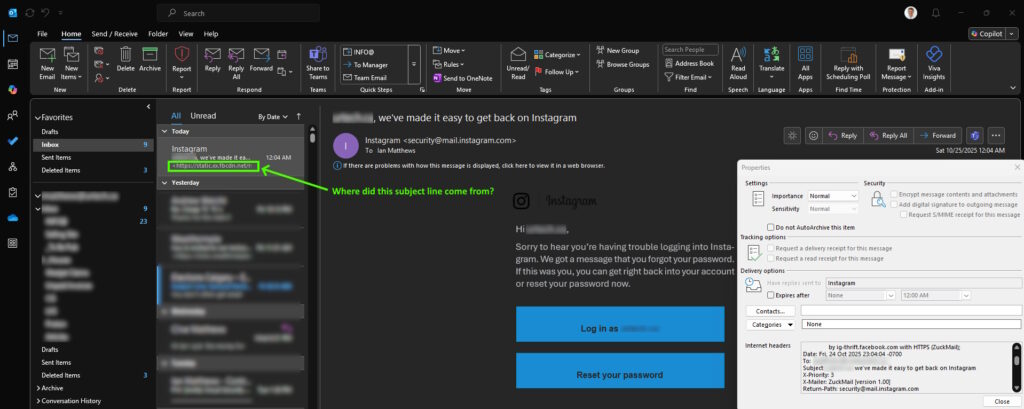Open the File menu

tap(42, 34)
